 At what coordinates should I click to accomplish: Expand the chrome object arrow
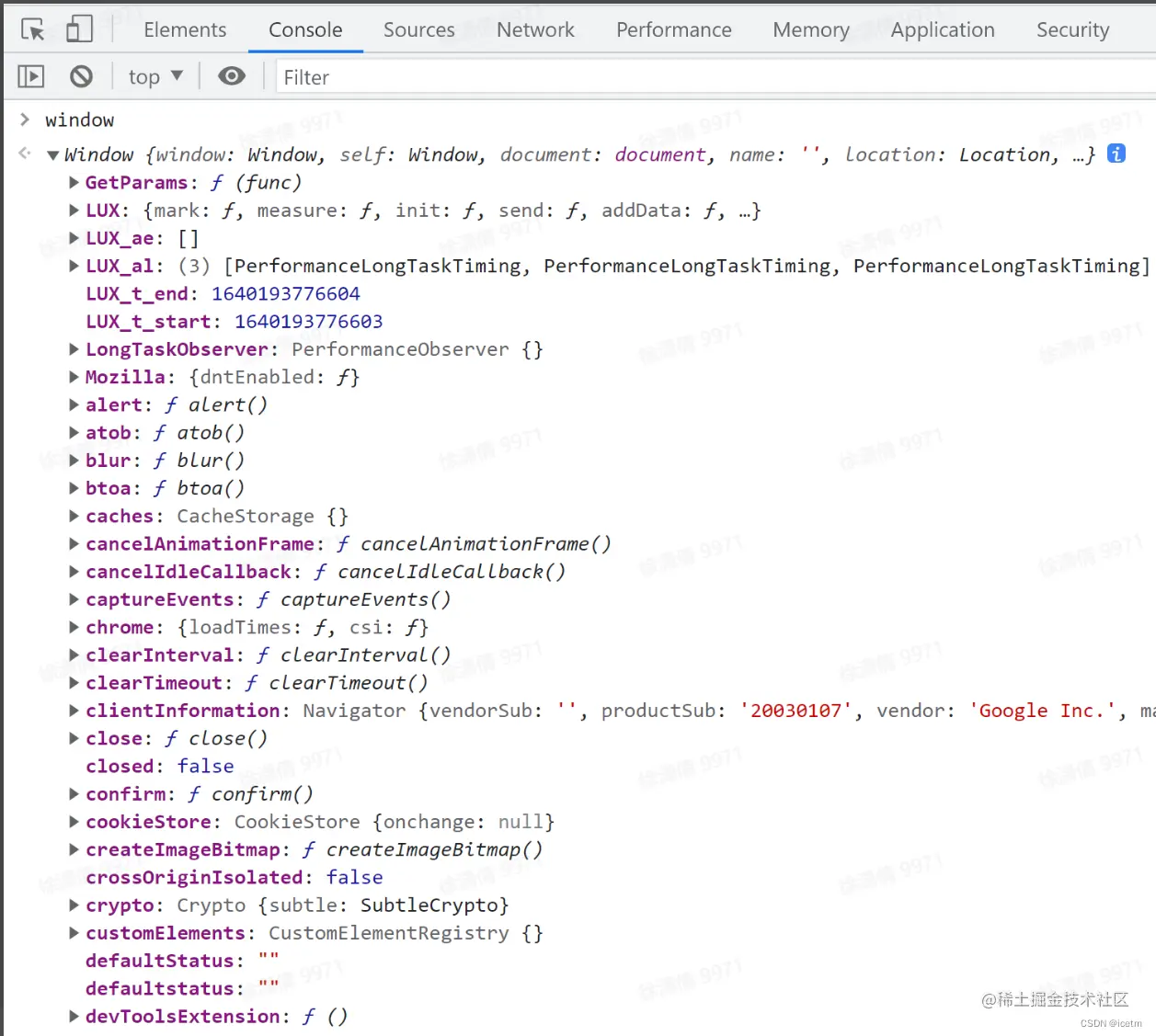click(74, 627)
